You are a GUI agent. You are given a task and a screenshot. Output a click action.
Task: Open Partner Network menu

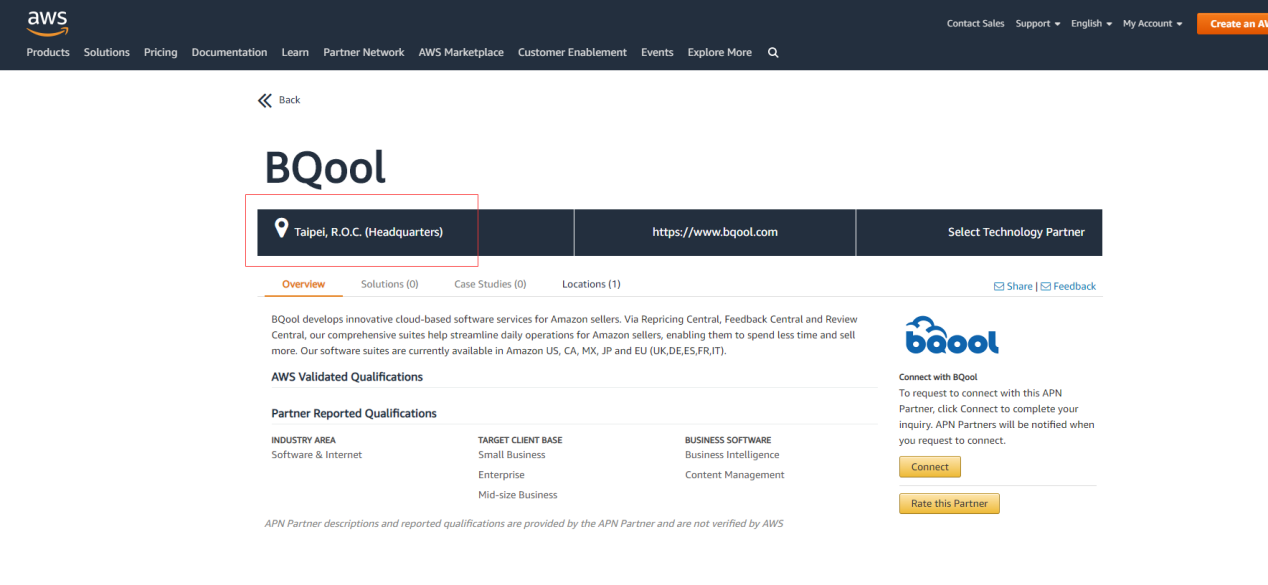pos(364,52)
